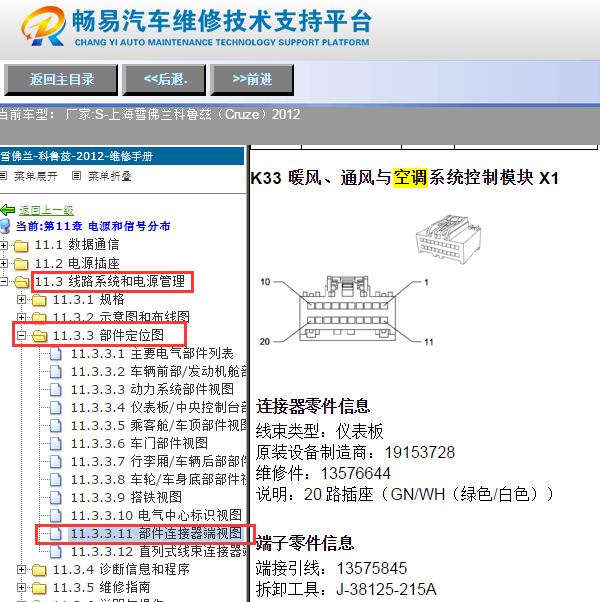The height and width of the screenshot is (602, 600).
Task: Click the folder icon of 11.2 电源插座
Action: (21, 264)
